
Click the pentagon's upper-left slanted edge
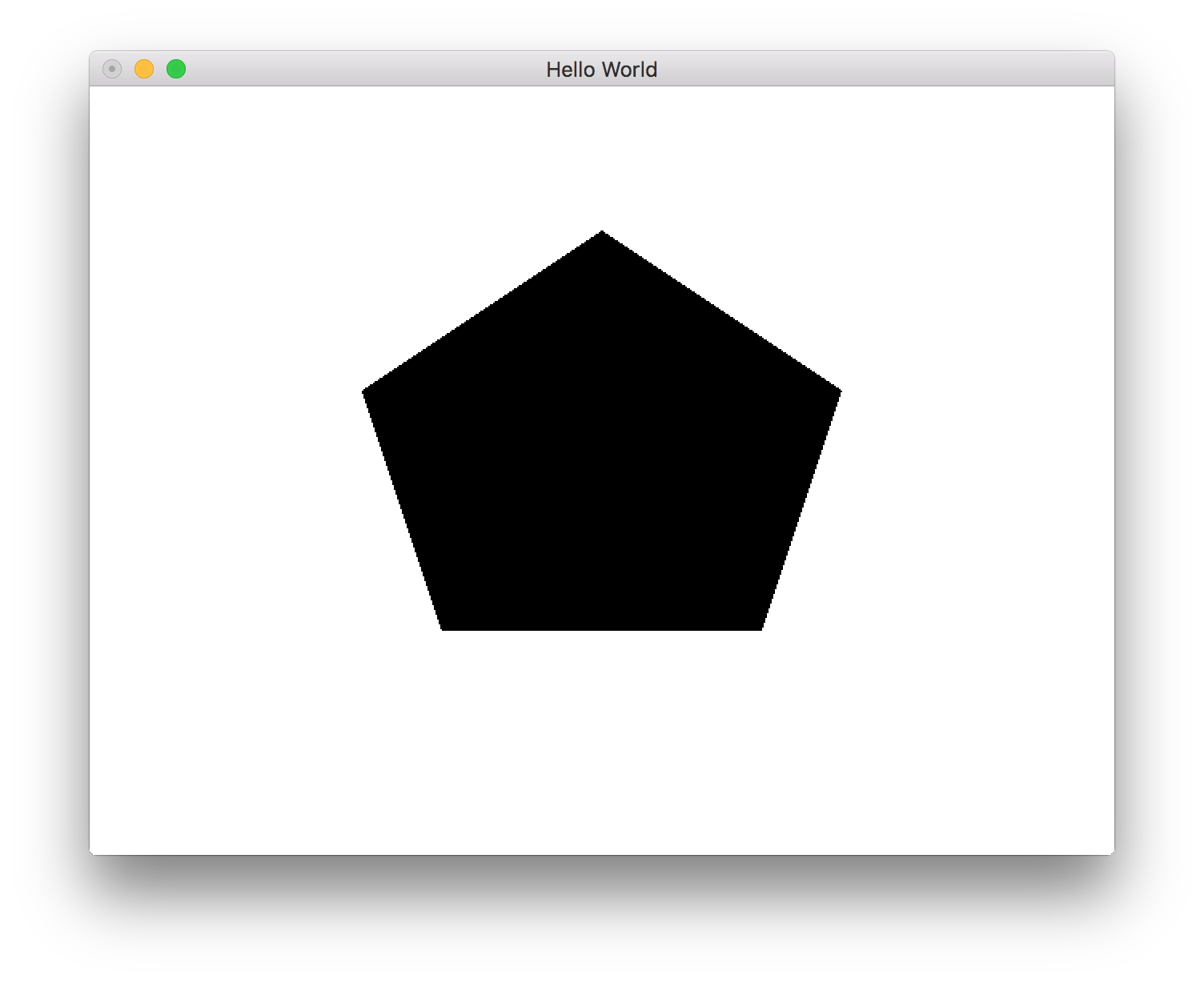click(x=480, y=312)
